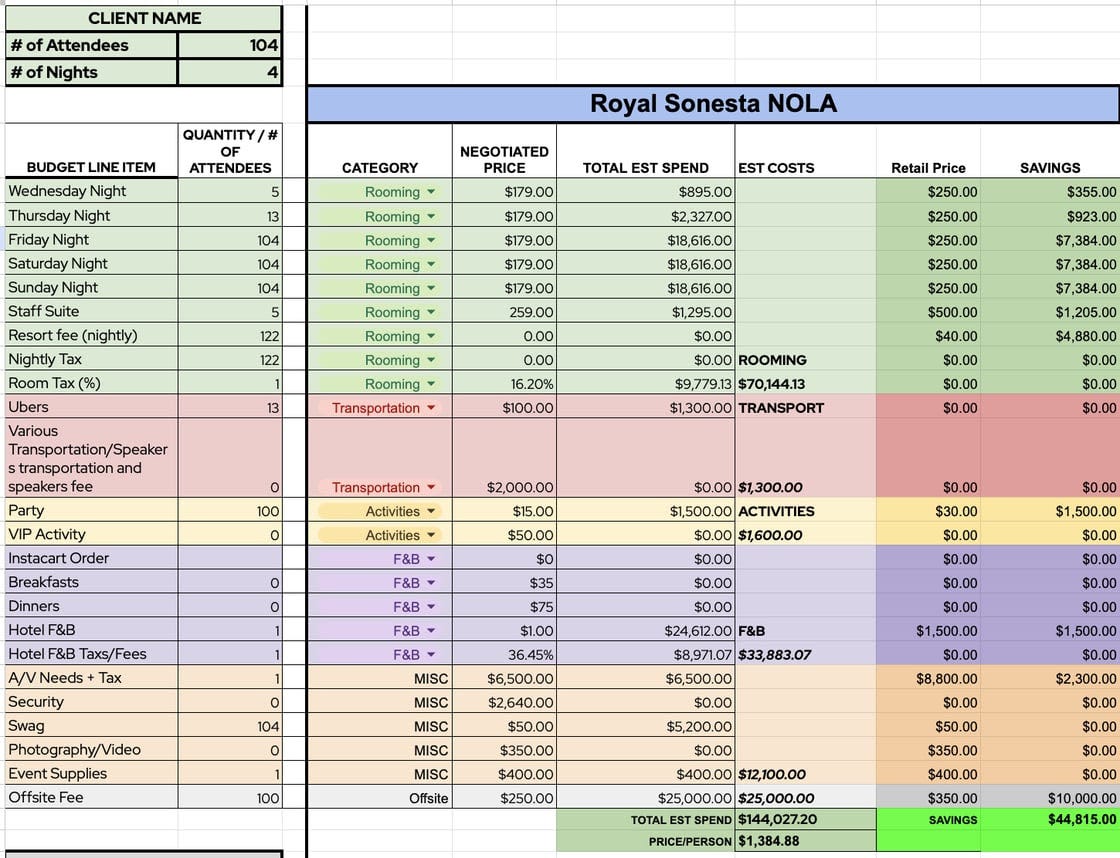
Task: Select the $9,779.13 total spend cell
Action: tap(646, 384)
